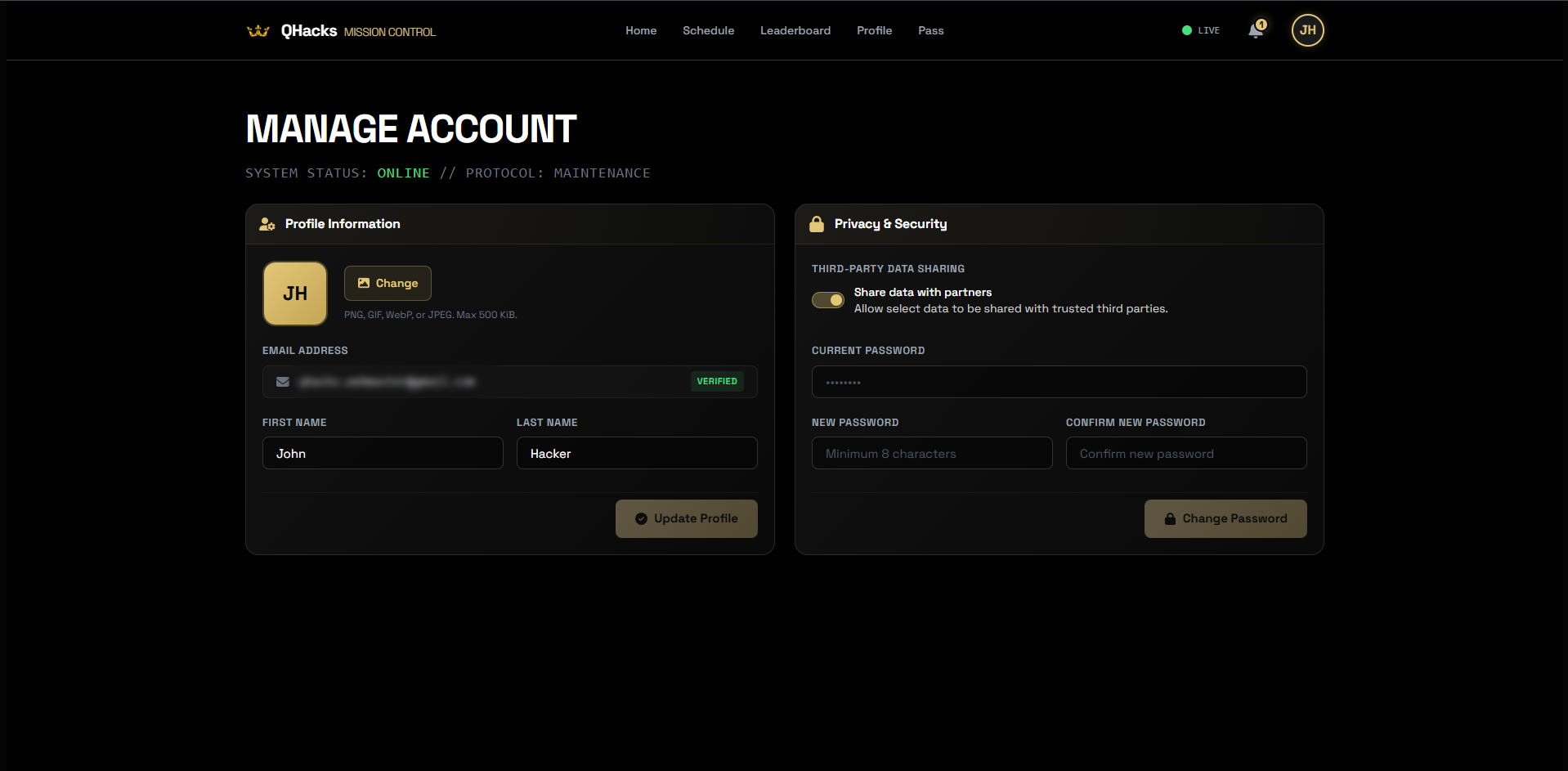This screenshot has height=771, width=1568.
Task: Click the VERIFIED email badge
Action: coord(717,381)
